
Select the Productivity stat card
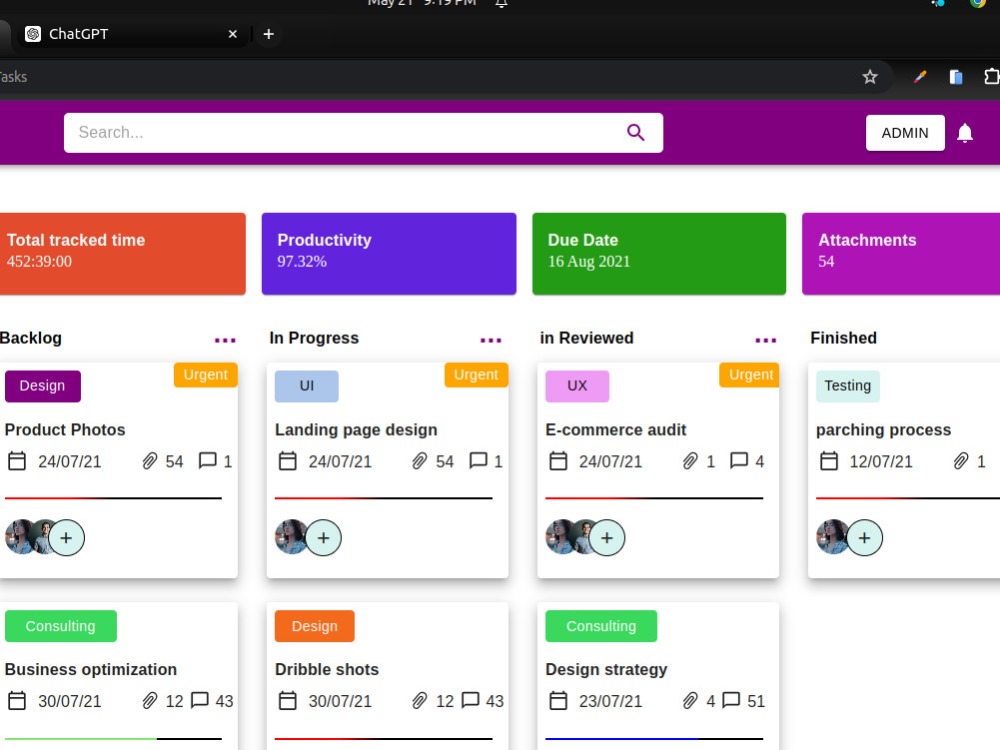[388, 253]
